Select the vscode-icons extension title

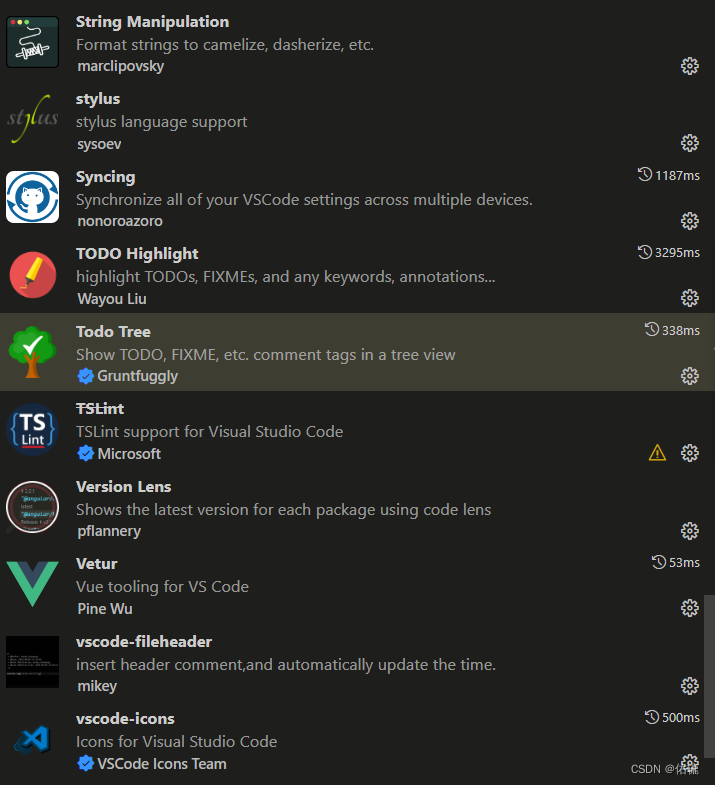(x=125, y=719)
